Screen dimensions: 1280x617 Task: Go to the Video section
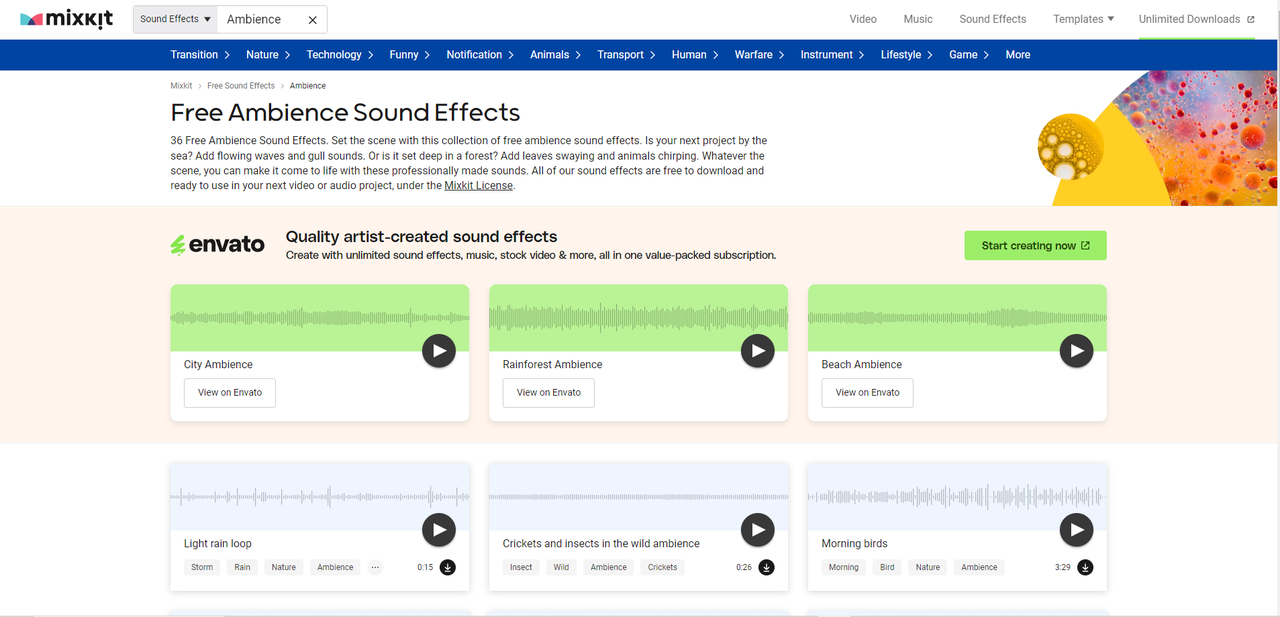[x=863, y=19]
